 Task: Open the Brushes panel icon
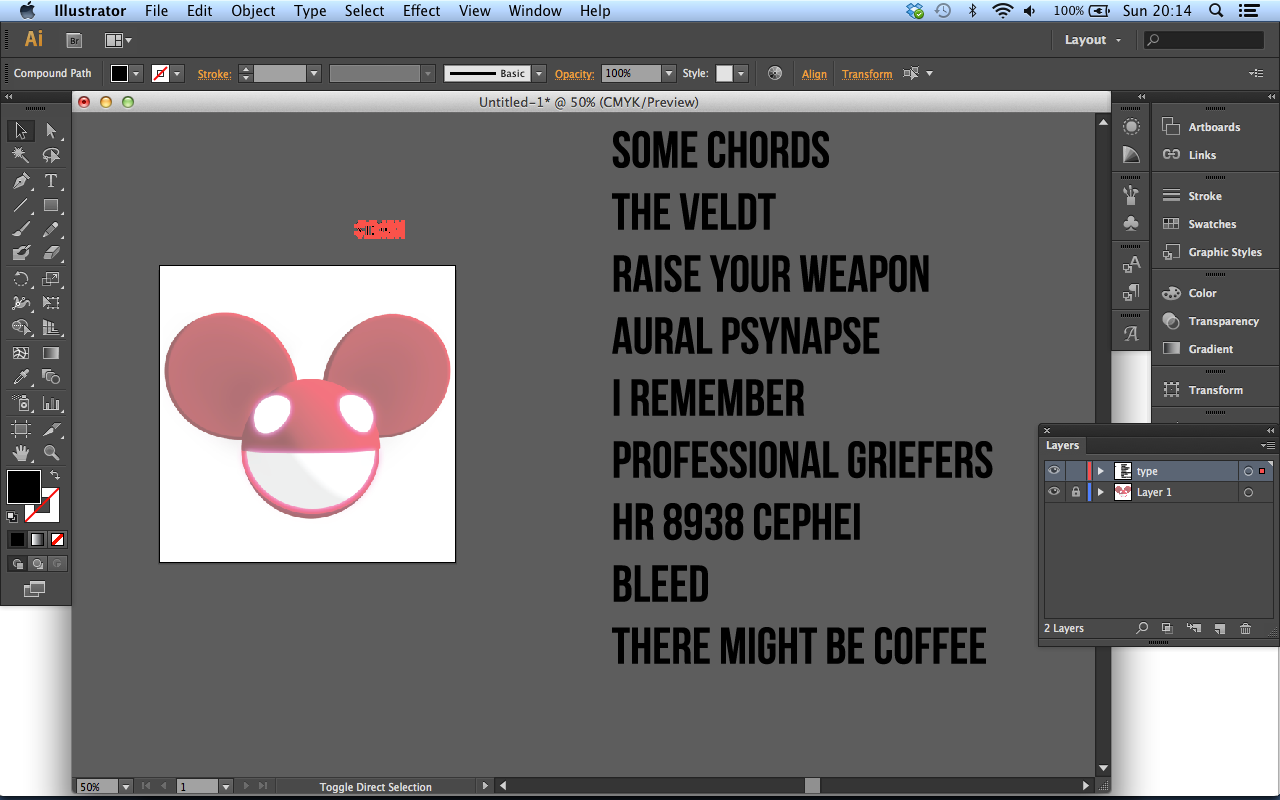tap(1131, 195)
